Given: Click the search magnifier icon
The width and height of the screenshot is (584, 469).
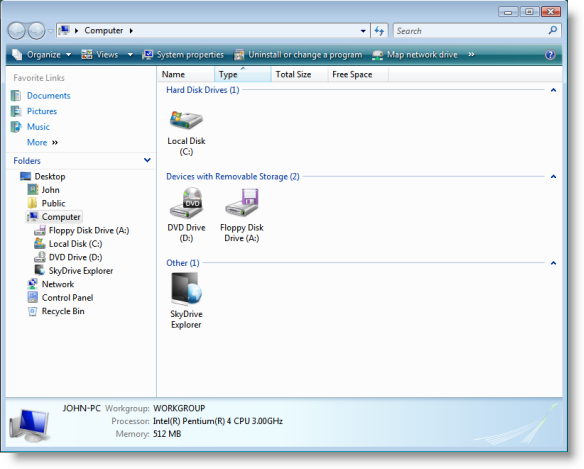Looking at the screenshot, I should [553, 30].
